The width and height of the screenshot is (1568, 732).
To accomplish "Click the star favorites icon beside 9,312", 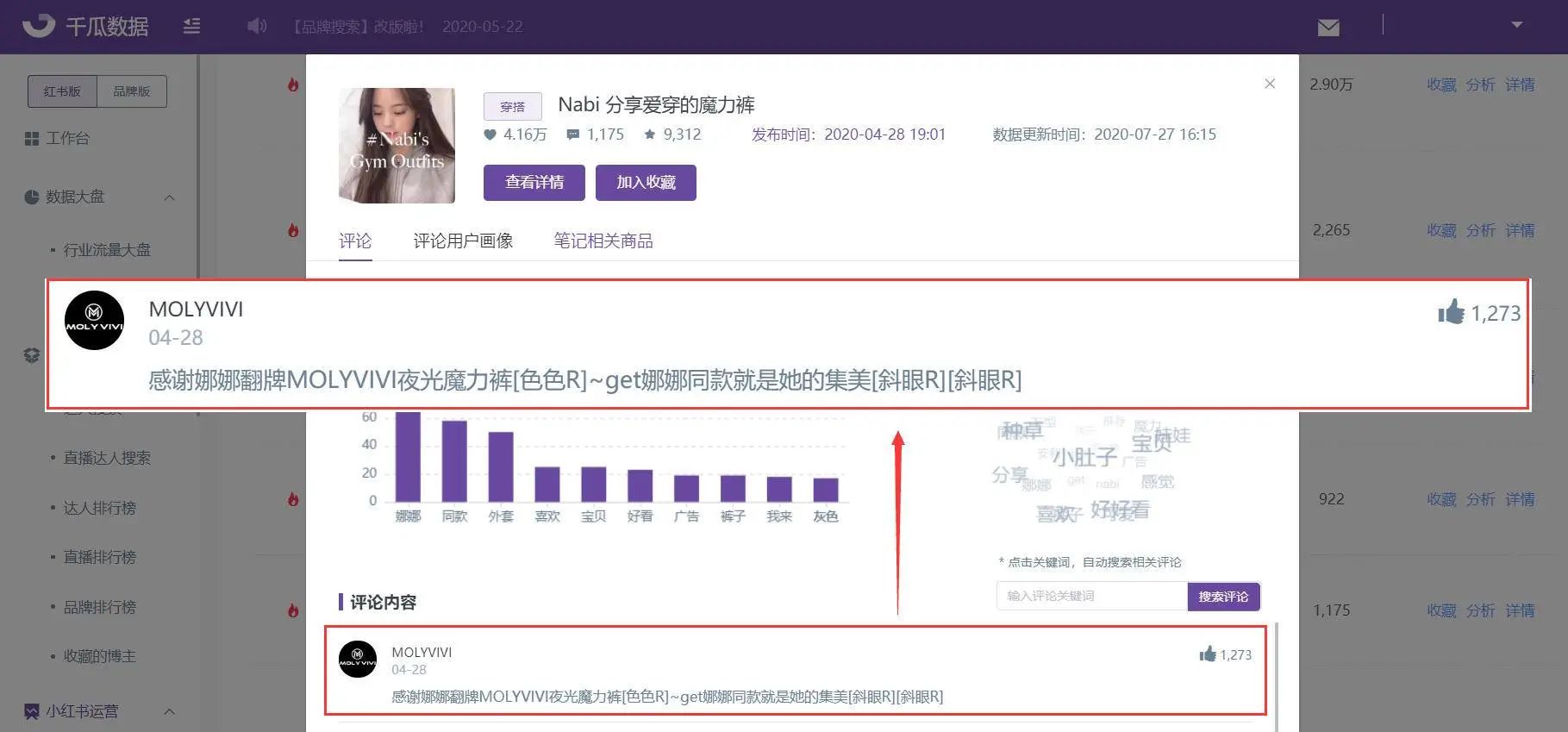I will click(x=650, y=135).
